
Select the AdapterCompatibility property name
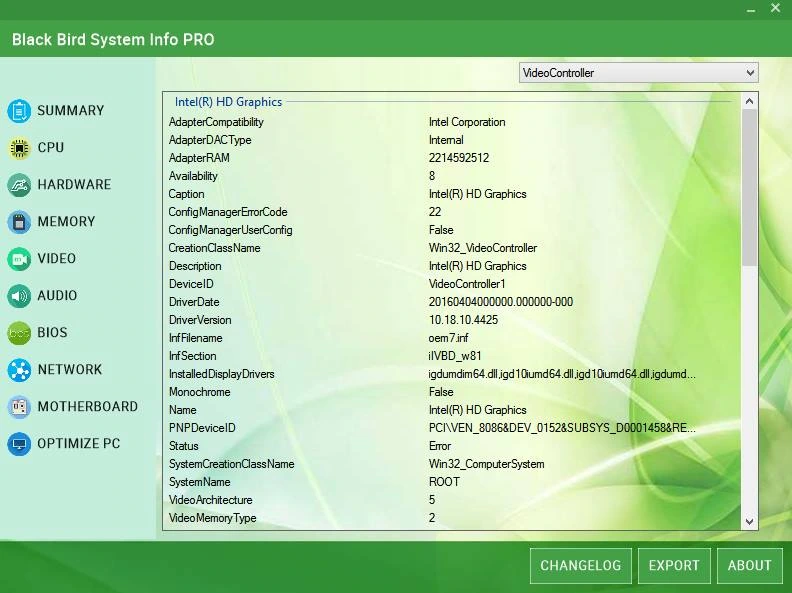point(216,122)
